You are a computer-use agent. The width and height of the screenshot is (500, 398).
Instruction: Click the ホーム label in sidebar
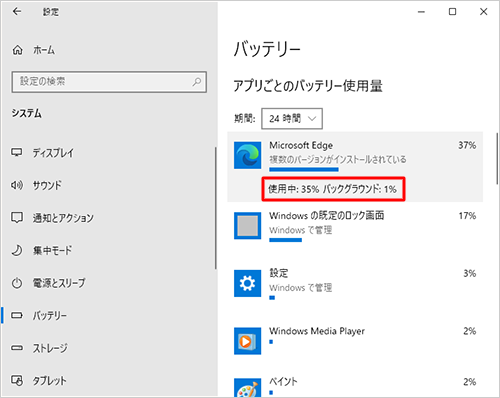coord(44,50)
